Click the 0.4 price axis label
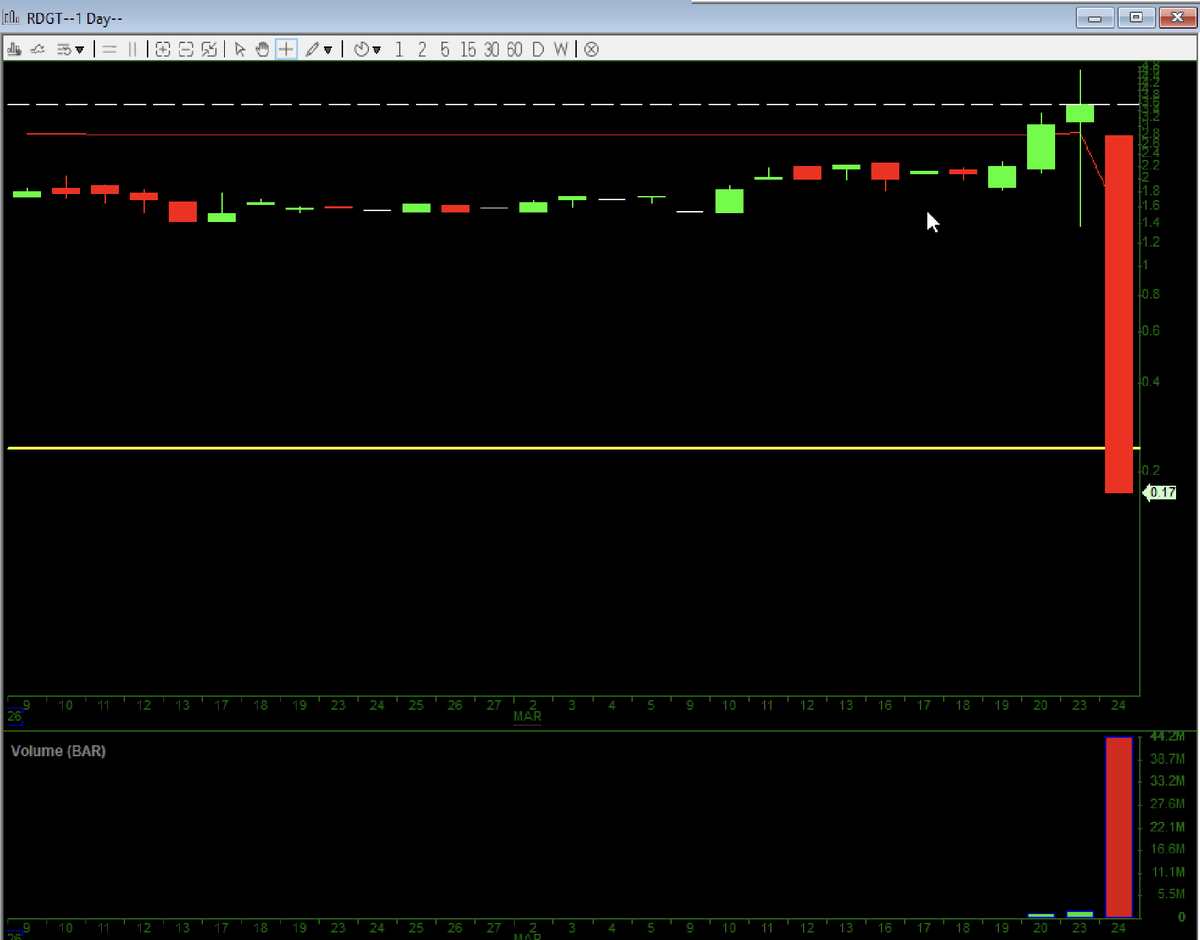The image size is (1200, 940). [x=1150, y=381]
